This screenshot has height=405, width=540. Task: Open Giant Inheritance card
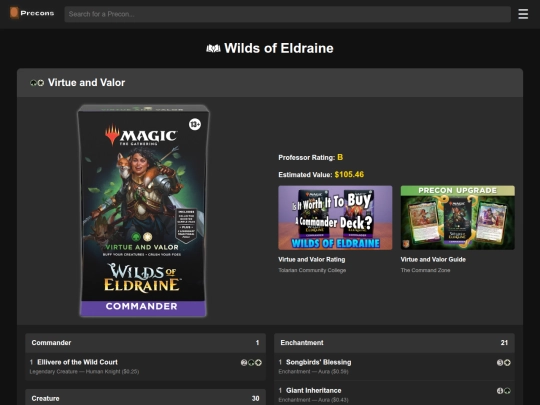pos(314,391)
